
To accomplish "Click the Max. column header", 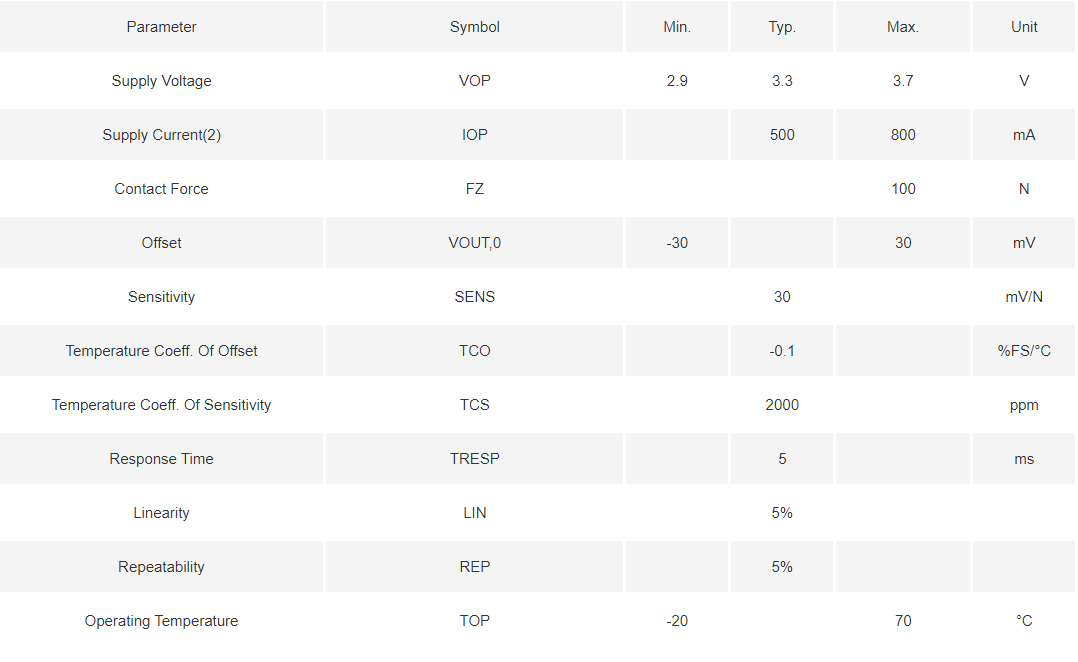I will tap(903, 27).
